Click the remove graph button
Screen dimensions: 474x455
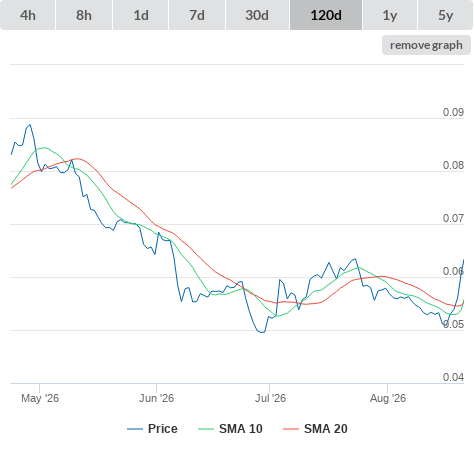point(426,45)
